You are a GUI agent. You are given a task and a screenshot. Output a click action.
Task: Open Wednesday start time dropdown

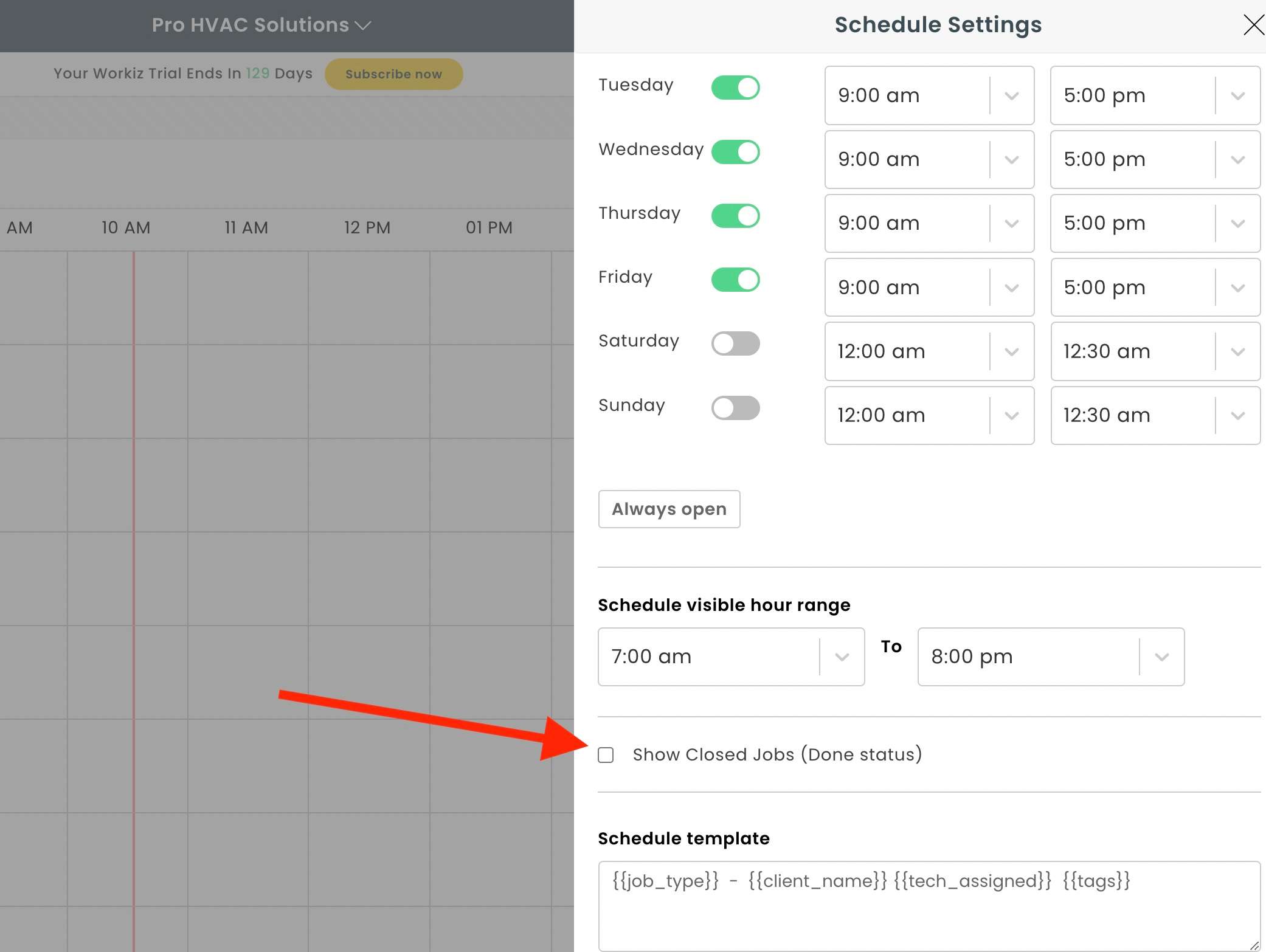(929, 159)
